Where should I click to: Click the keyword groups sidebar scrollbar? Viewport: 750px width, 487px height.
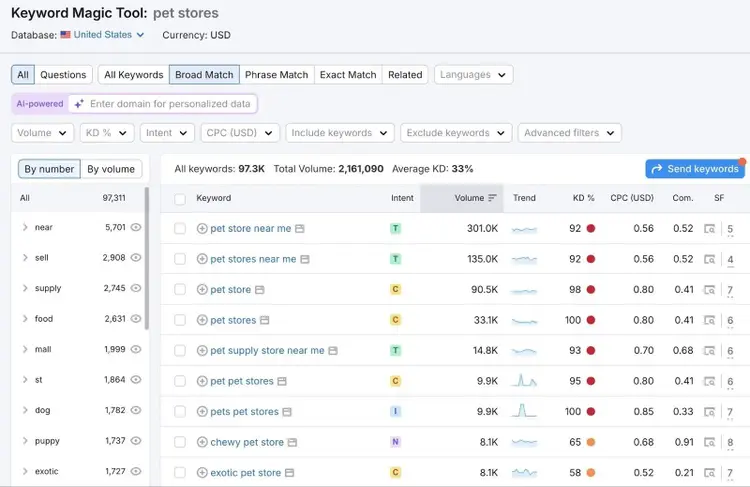tap(146, 258)
